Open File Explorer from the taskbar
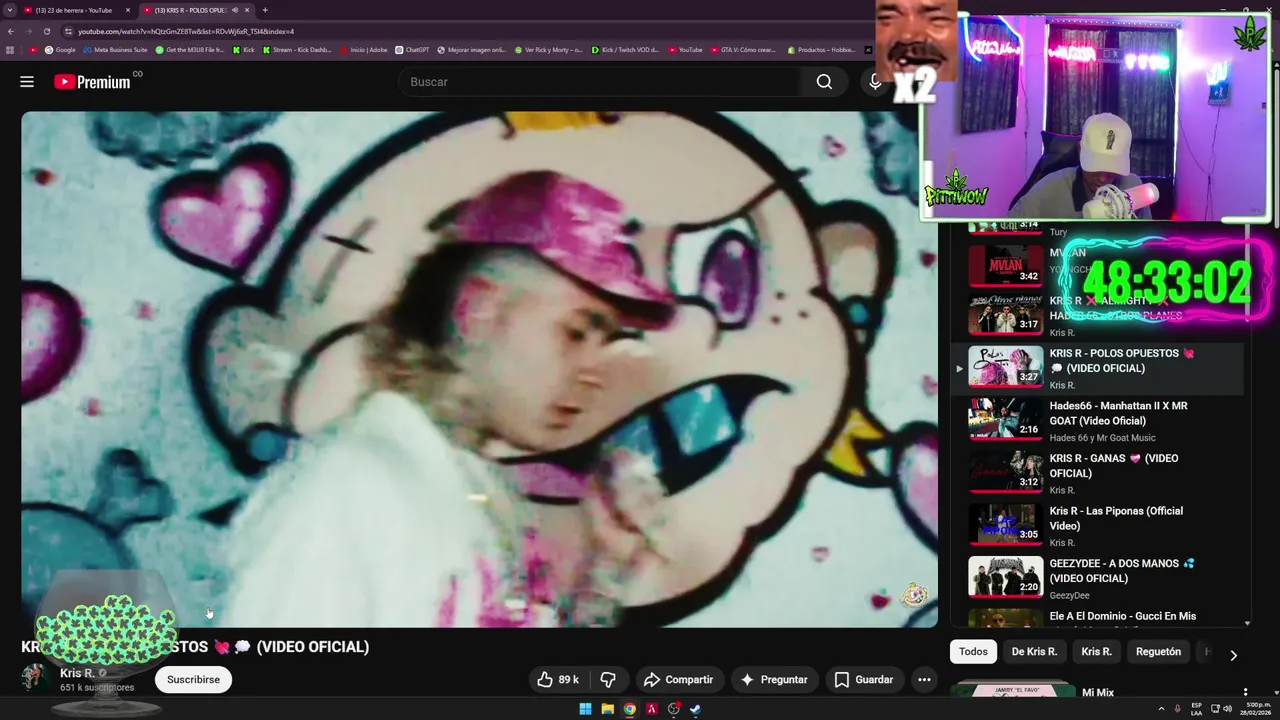The width and height of the screenshot is (1280, 720). [x=607, y=709]
